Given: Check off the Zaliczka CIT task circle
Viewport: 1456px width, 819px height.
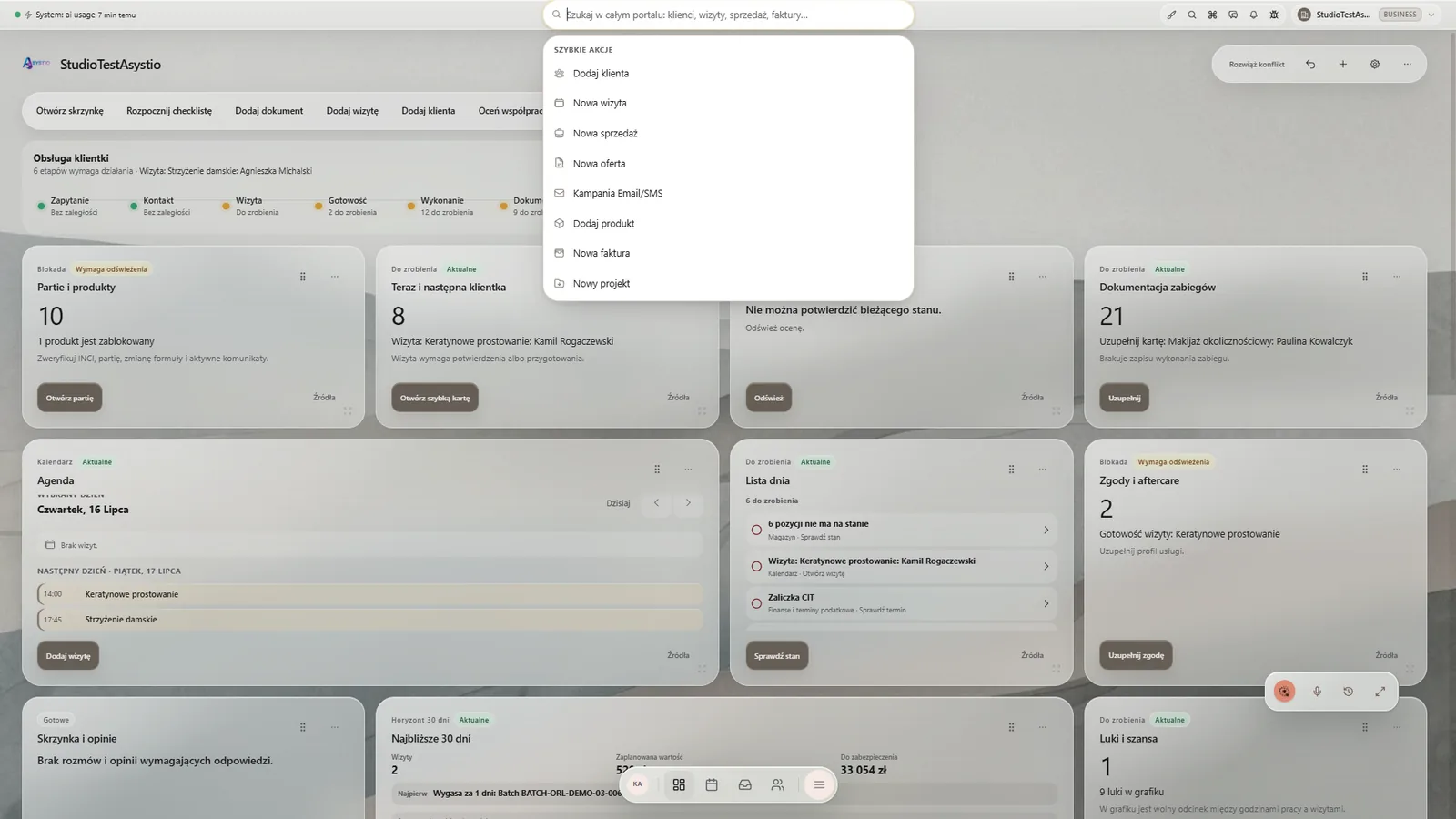Looking at the screenshot, I should [x=756, y=603].
